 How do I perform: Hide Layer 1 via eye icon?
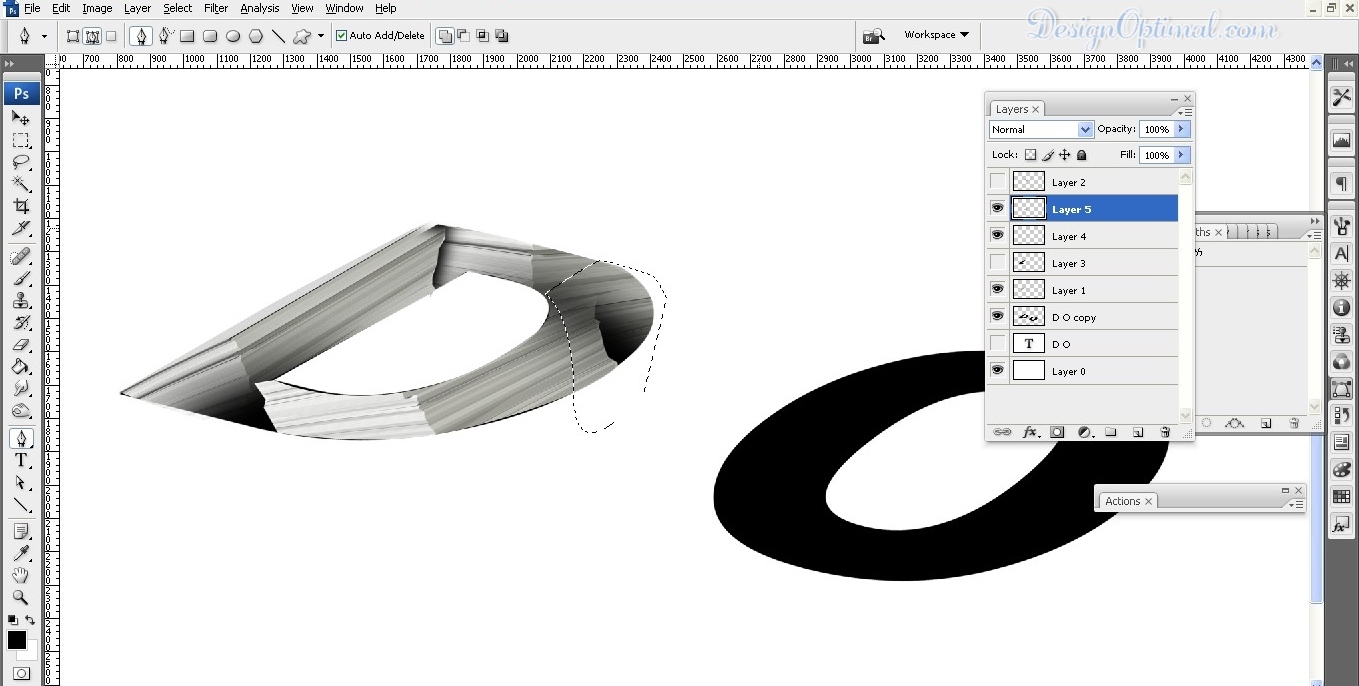(x=997, y=290)
